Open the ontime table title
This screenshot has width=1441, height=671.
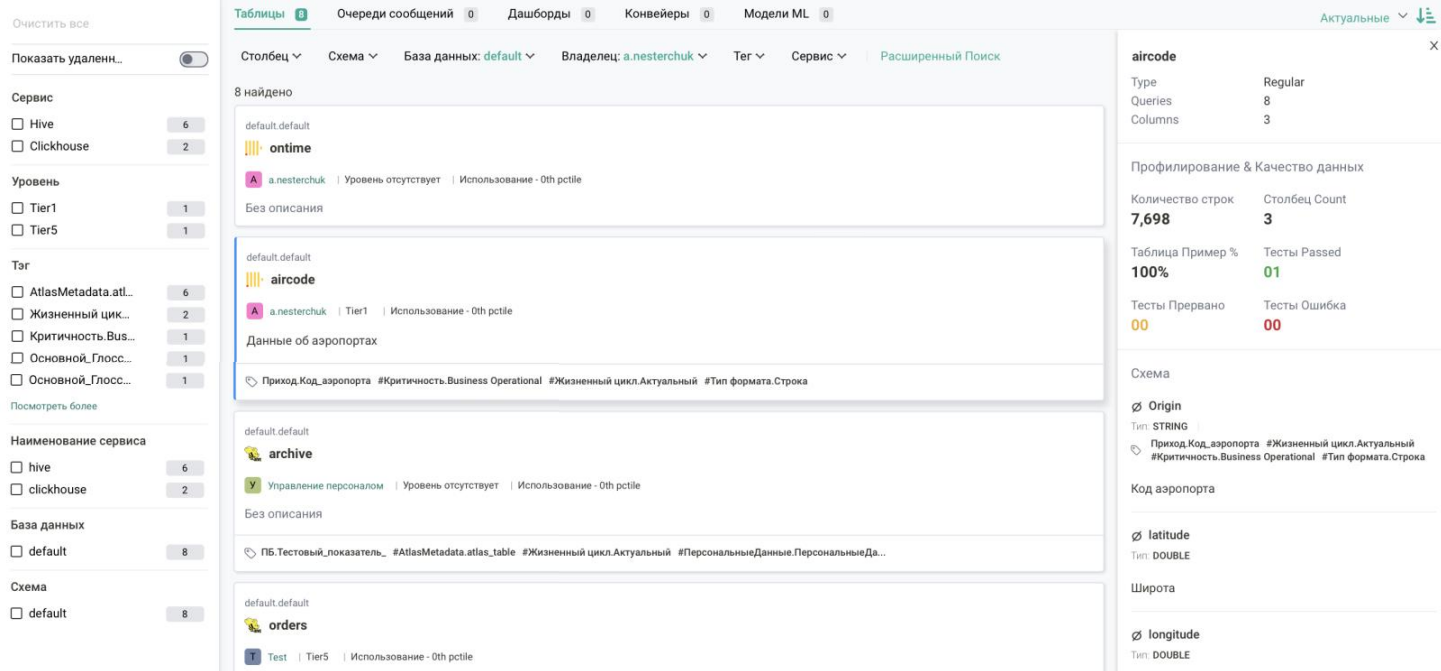point(290,148)
